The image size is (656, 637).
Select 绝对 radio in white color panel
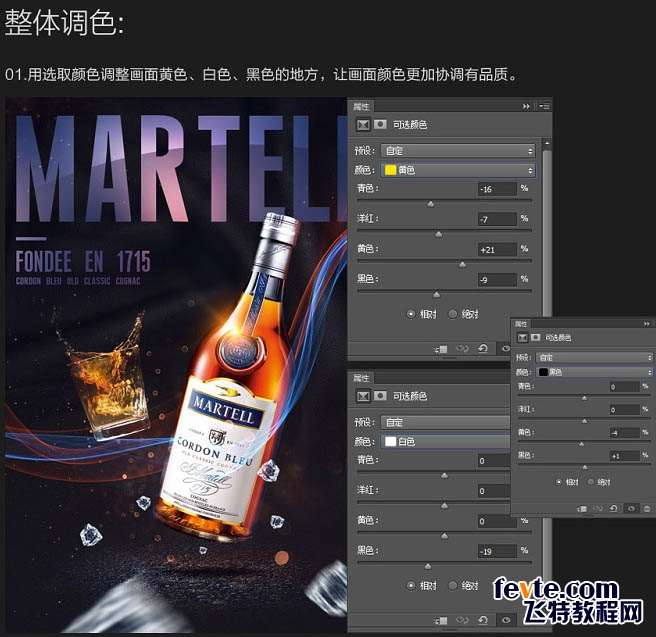452,586
